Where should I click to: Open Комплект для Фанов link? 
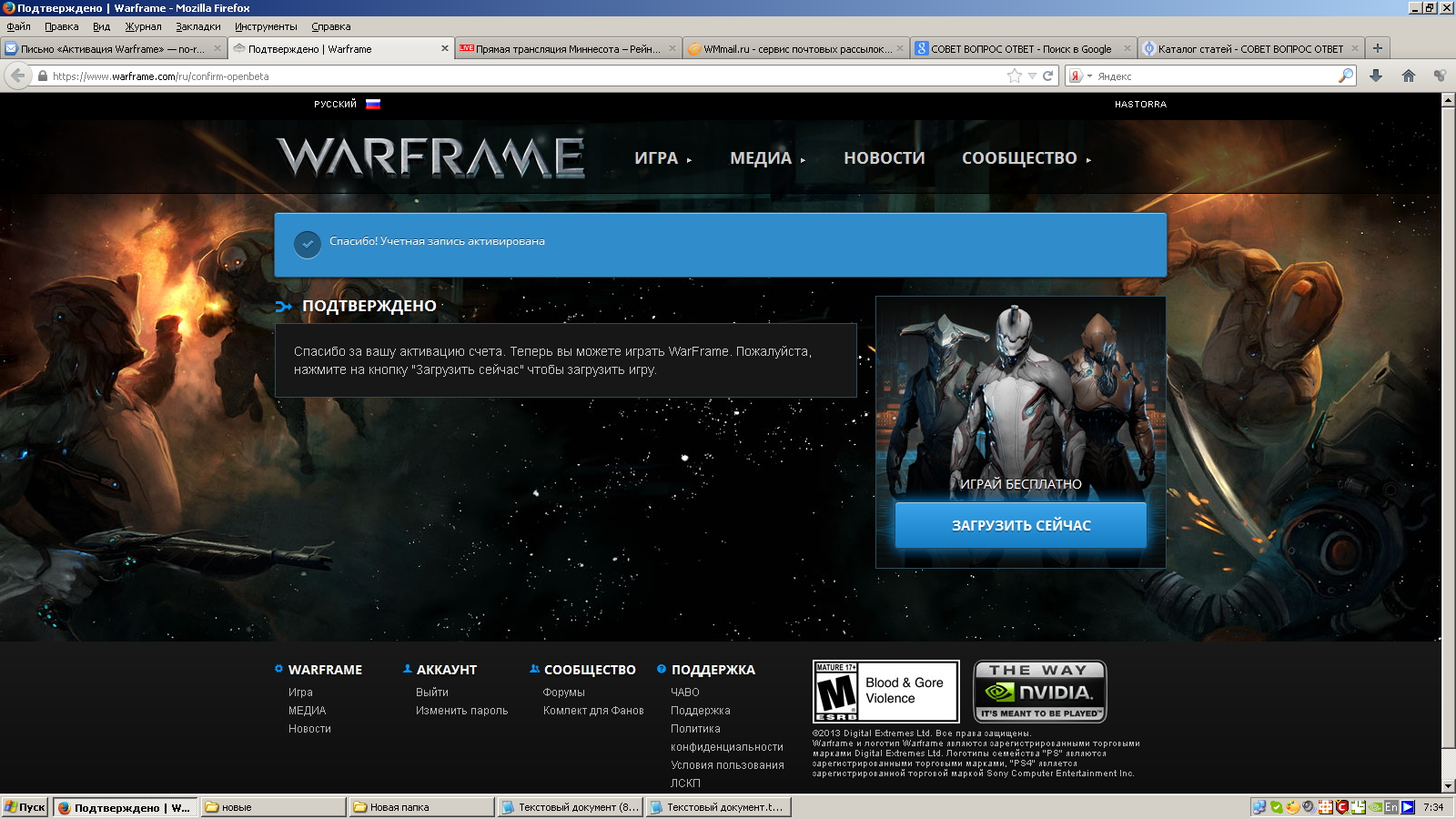pyautogui.click(x=593, y=711)
